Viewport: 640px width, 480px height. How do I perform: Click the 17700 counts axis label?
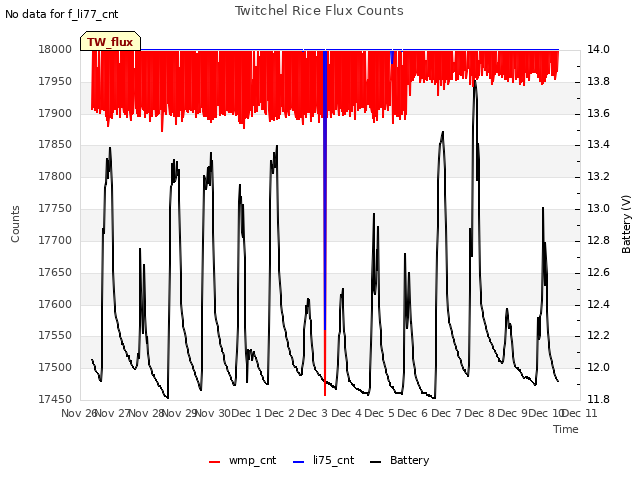point(55,240)
